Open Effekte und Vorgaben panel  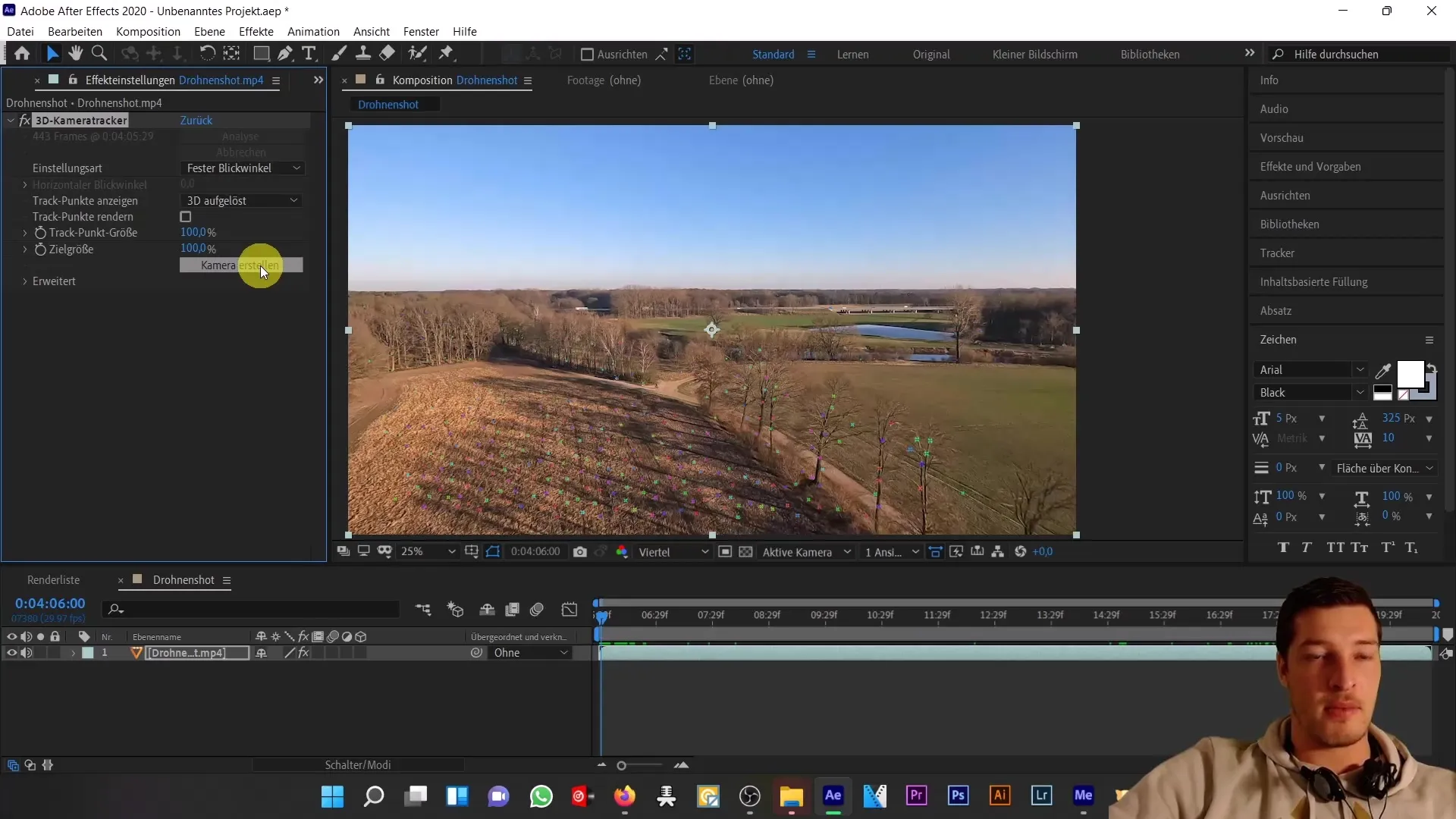[1310, 167]
